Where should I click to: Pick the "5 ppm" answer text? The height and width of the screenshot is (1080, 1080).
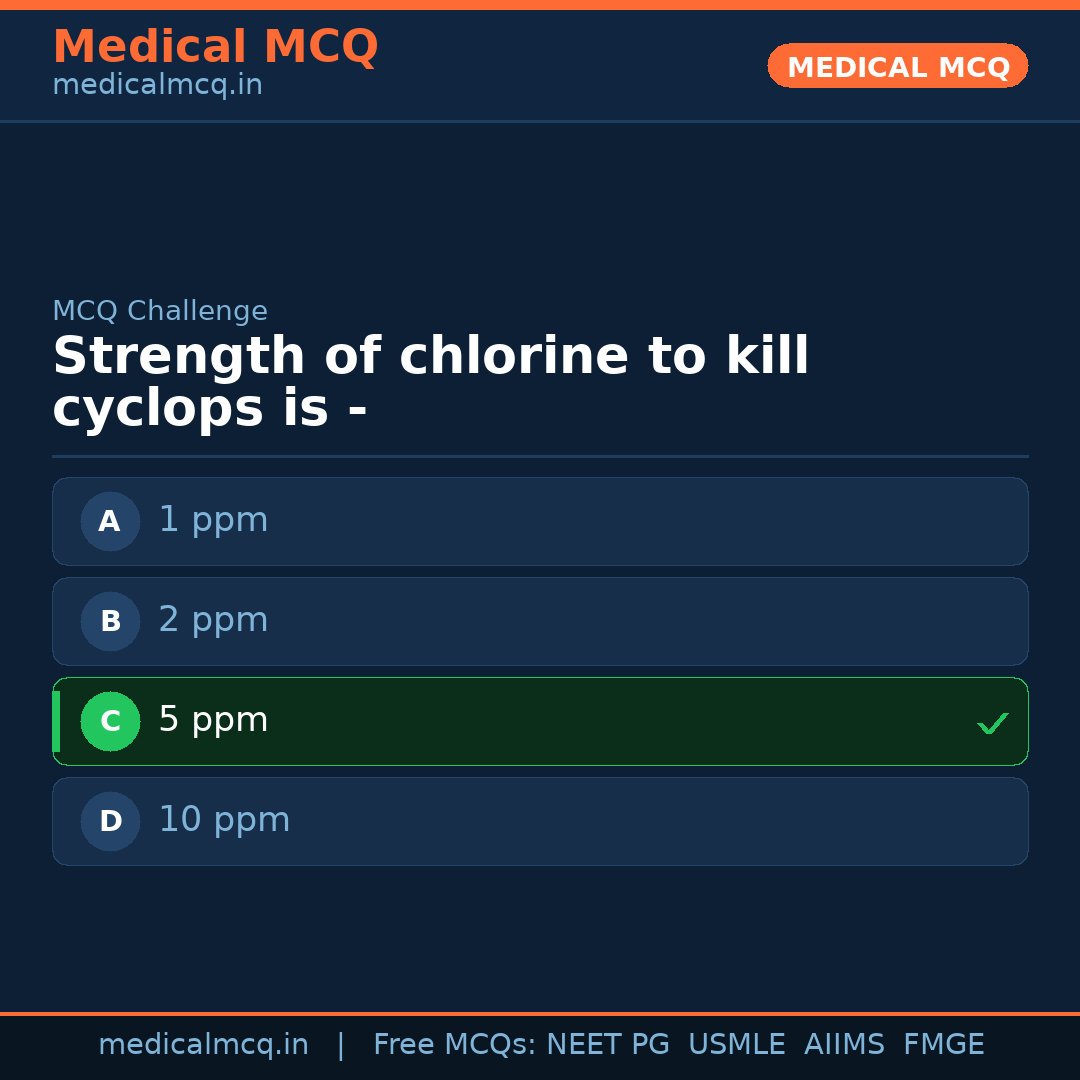(213, 721)
